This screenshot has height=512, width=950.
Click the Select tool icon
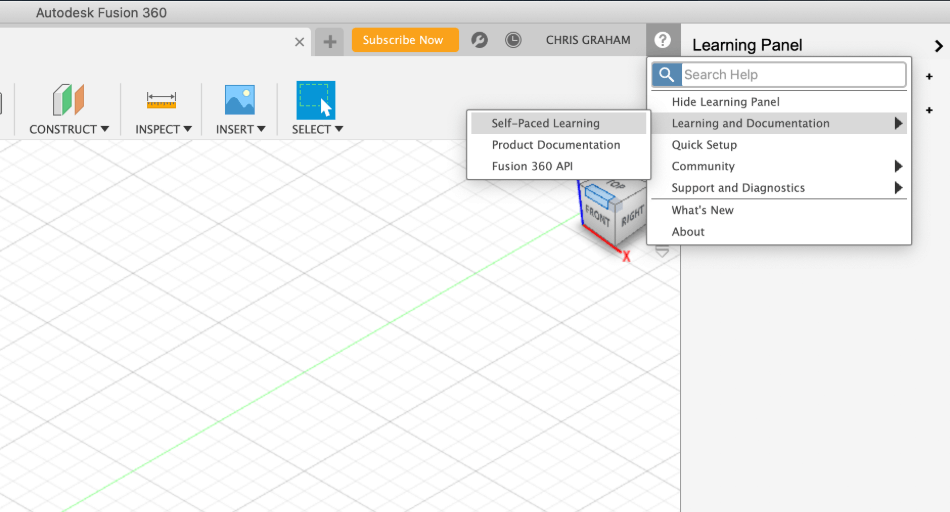tap(316, 100)
